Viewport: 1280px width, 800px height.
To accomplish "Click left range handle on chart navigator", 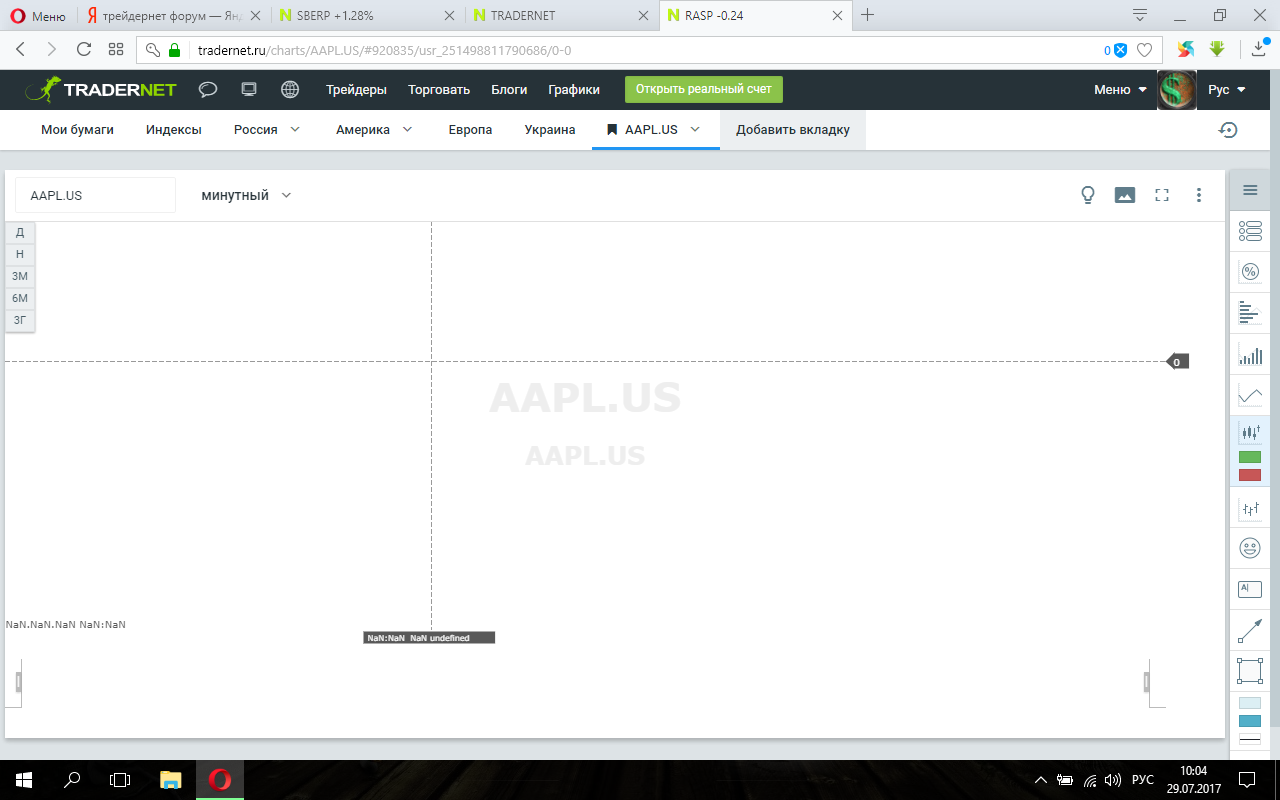I will (18, 682).
